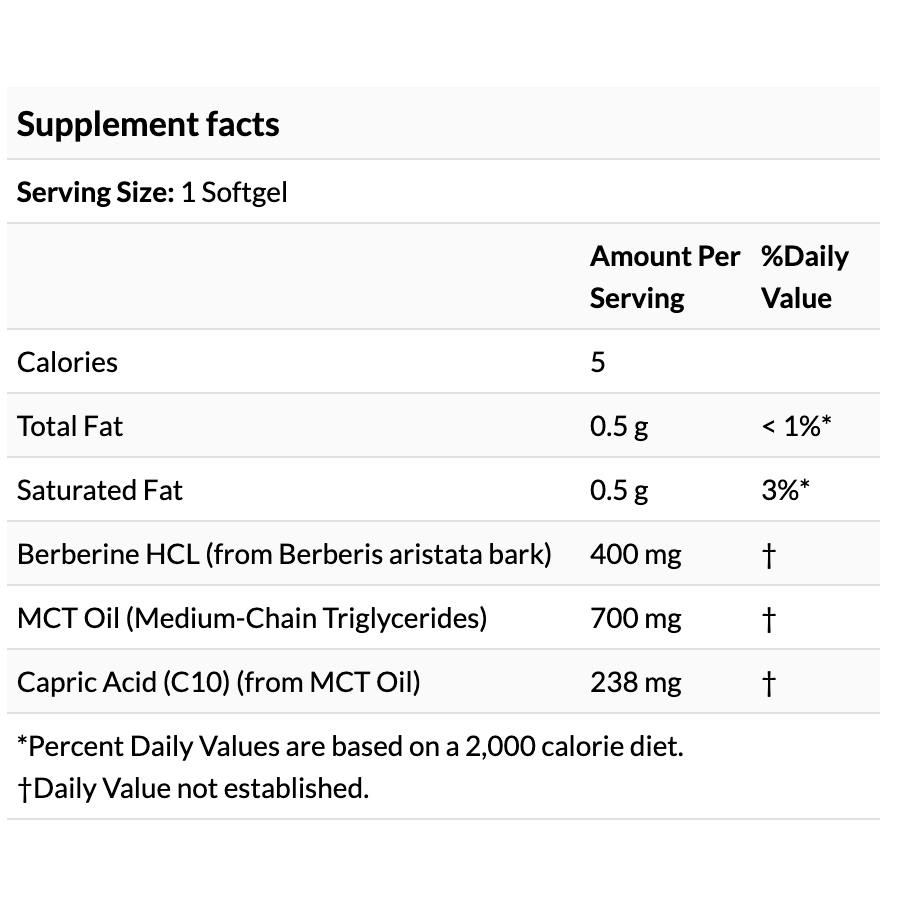The height and width of the screenshot is (922, 922).
Task: Select the Saturated Fat row label
Action: (x=100, y=490)
